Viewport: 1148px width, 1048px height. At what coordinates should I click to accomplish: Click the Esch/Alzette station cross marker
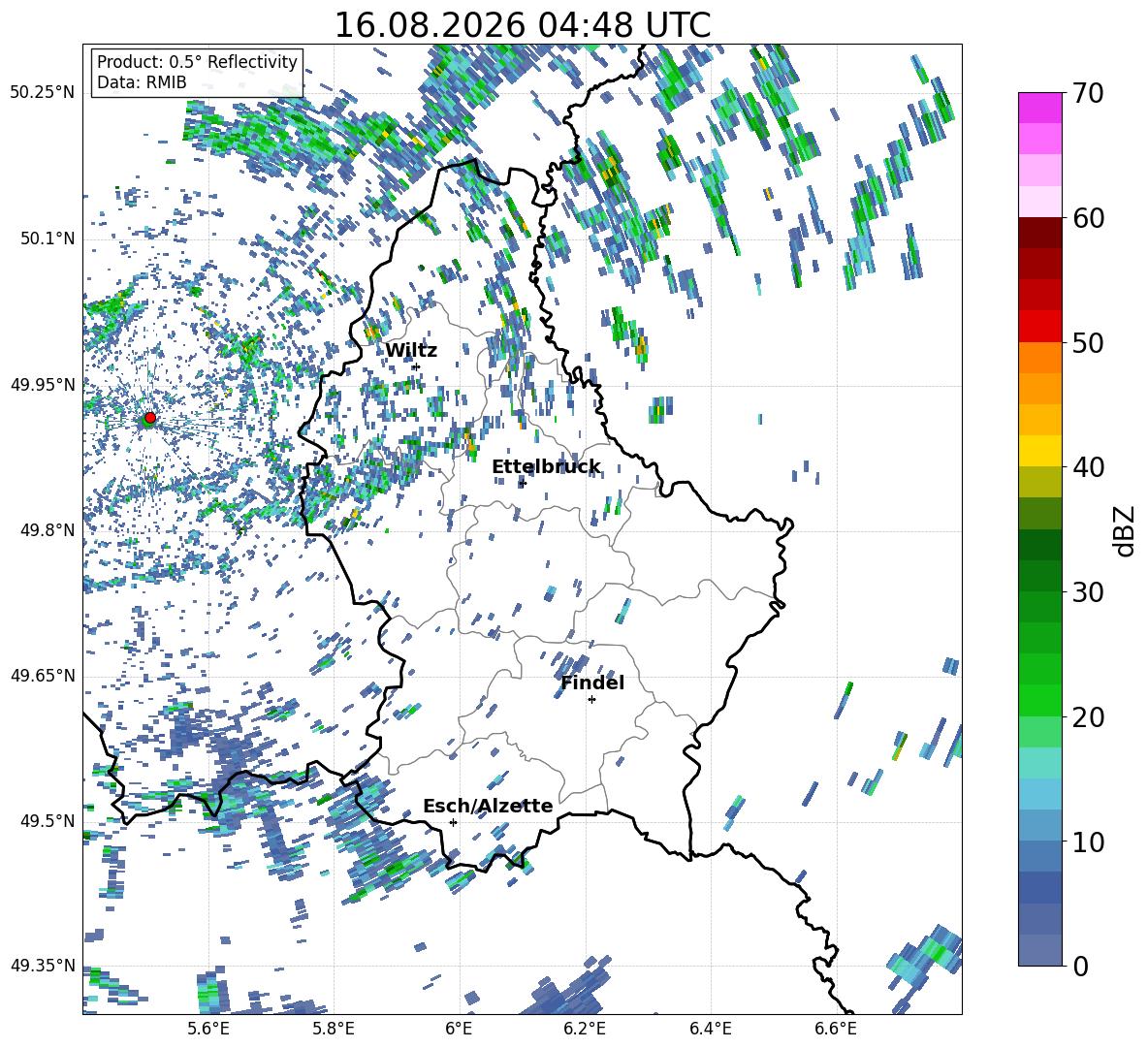click(453, 822)
